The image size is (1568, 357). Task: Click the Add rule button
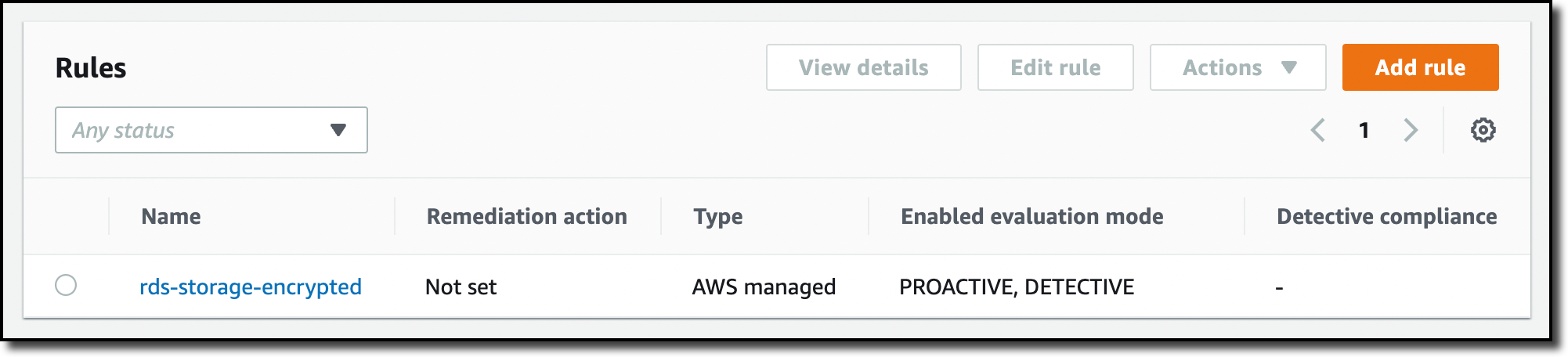coord(1420,68)
